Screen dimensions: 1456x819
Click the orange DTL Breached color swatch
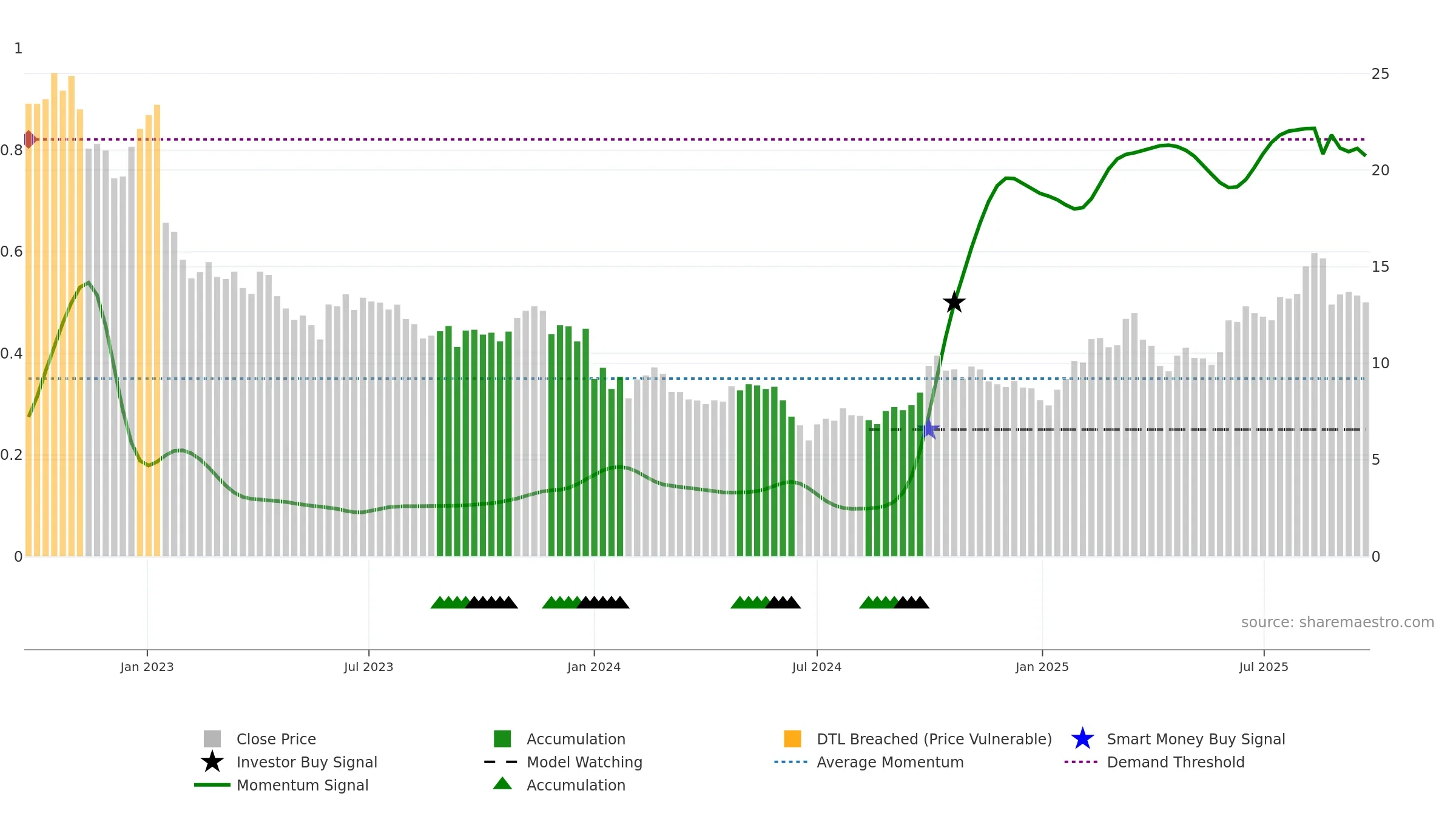pos(792,739)
